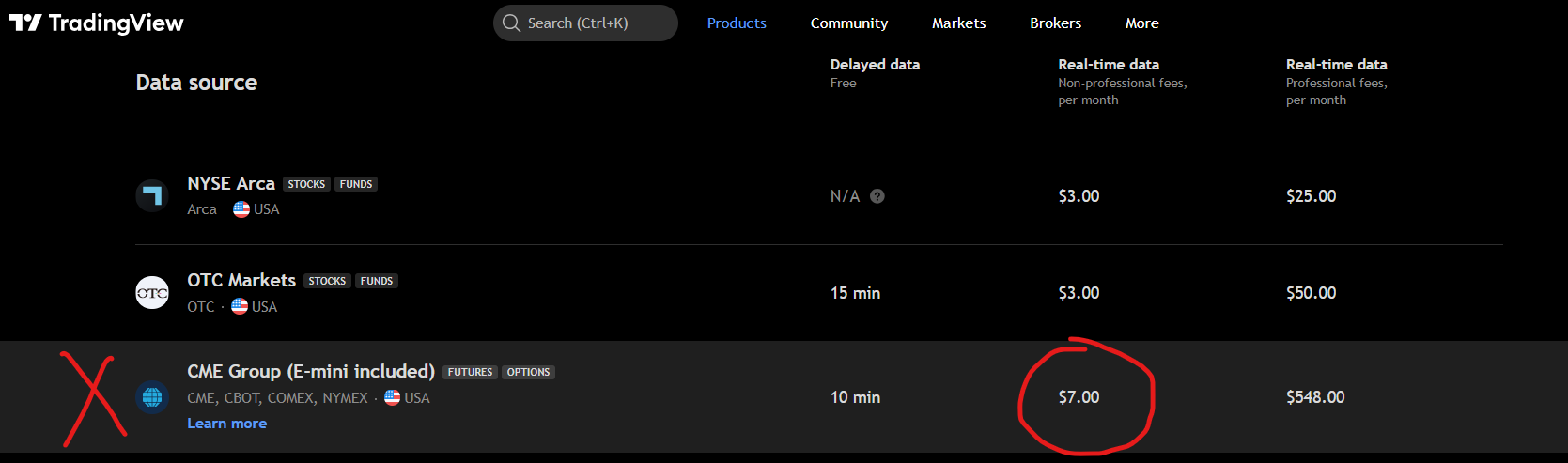Click the OTC subtitle text
The width and height of the screenshot is (1568, 463).
tap(201, 307)
